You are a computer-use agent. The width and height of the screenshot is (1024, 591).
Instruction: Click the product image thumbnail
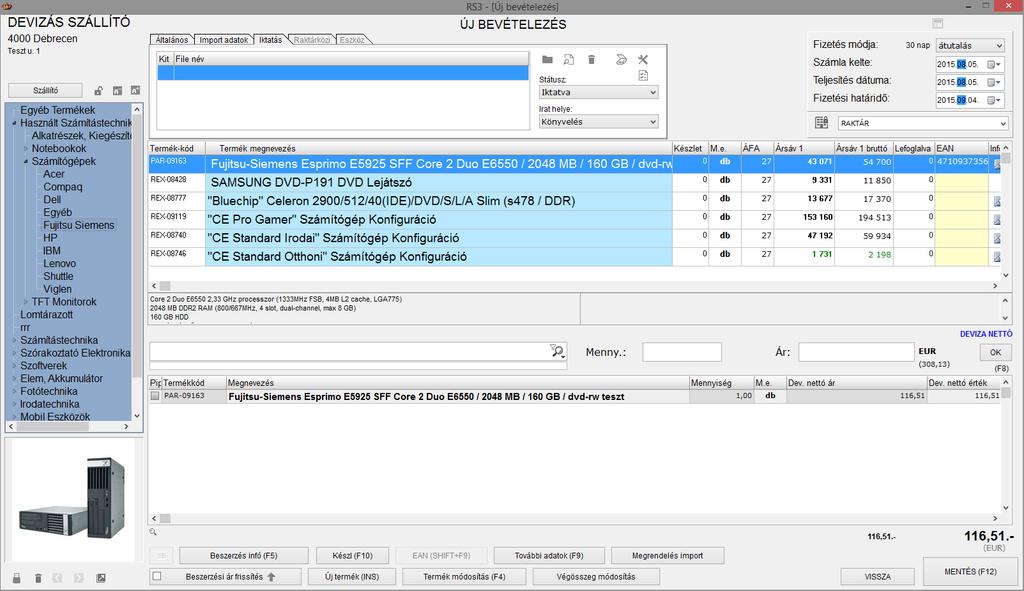(x=72, y=498)
